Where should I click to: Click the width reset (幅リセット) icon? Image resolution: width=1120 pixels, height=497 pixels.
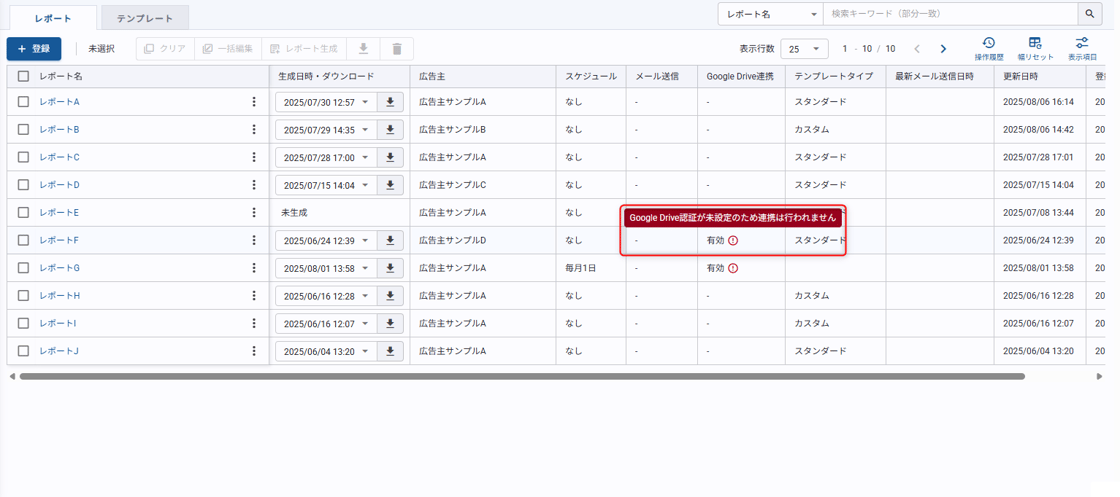(x=1035, y=49)
